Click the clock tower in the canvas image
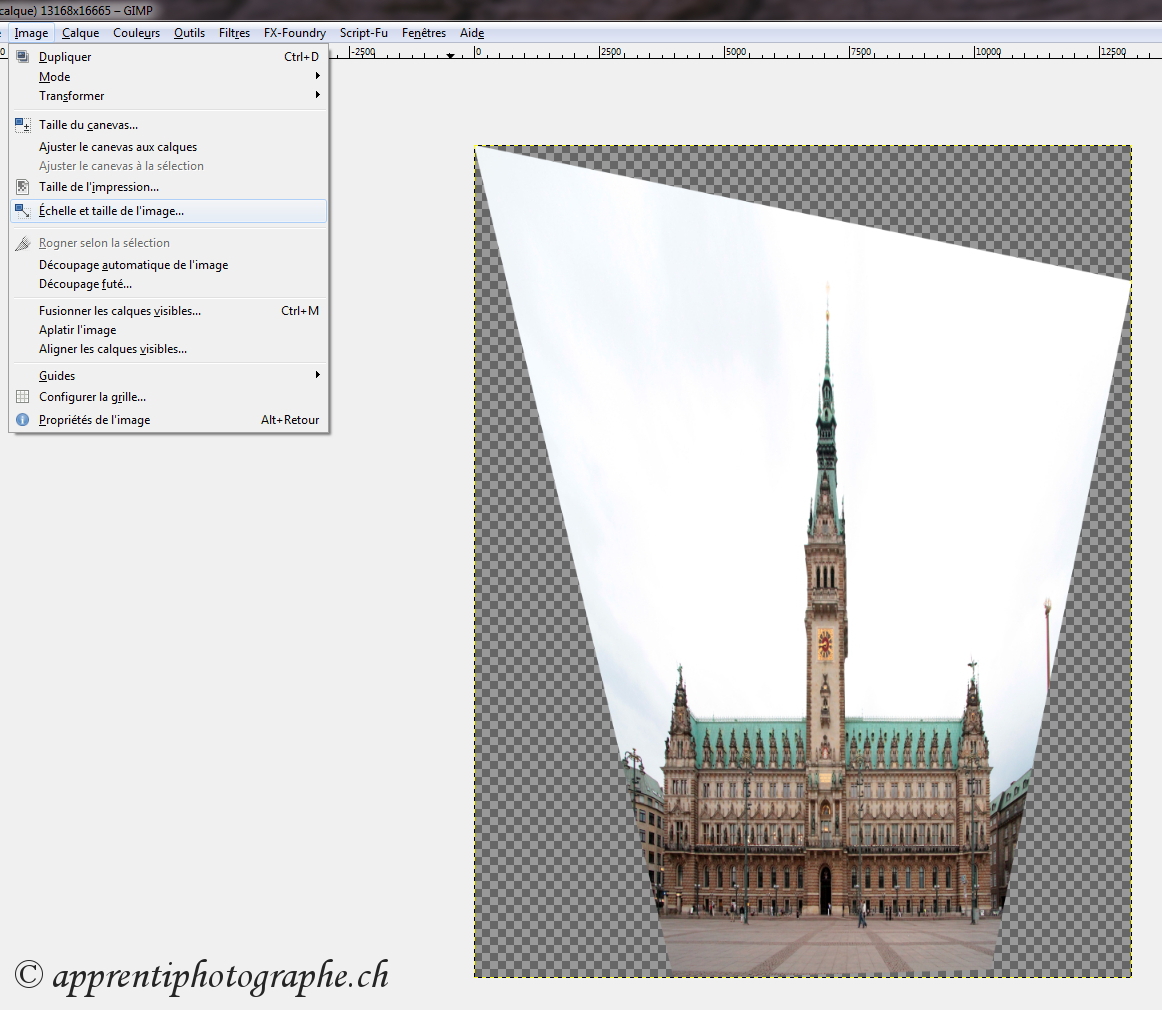 [826, 600]
